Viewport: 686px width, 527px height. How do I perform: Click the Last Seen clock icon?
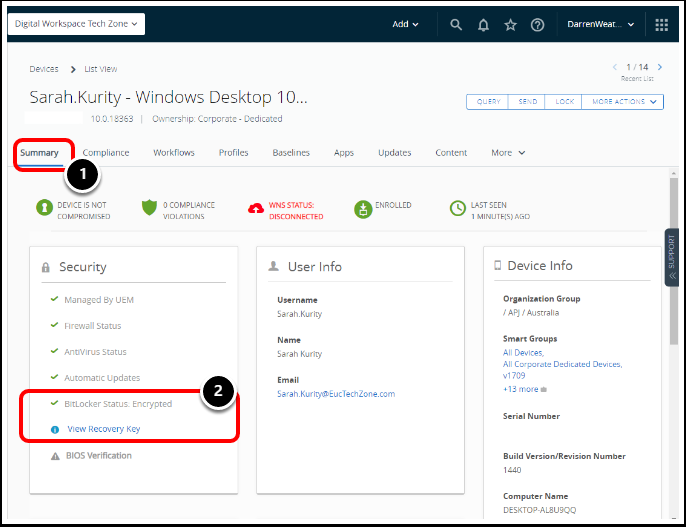click(457, 208)
